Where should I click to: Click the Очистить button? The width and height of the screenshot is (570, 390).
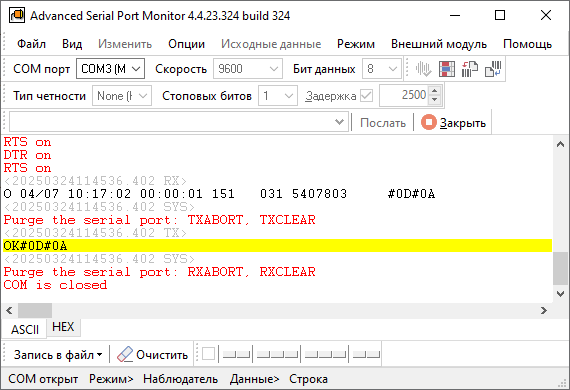[x=153, y=355]
